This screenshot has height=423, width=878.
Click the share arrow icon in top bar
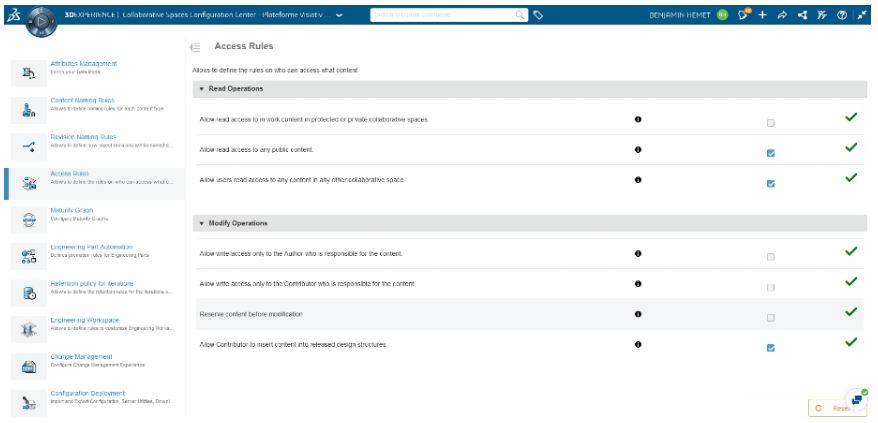[x=782, y=15]
